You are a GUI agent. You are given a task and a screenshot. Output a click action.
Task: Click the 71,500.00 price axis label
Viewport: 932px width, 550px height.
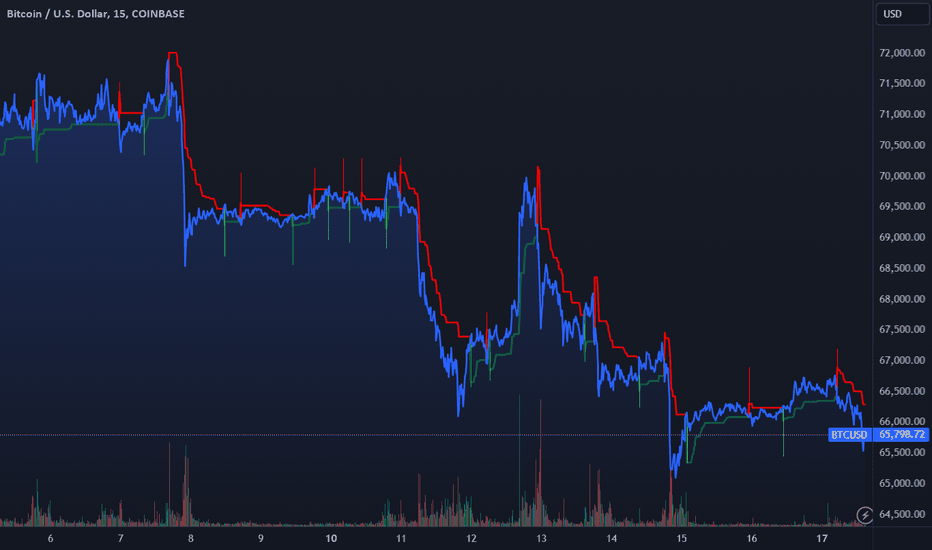pyautogui.click(x=902, y=83)
